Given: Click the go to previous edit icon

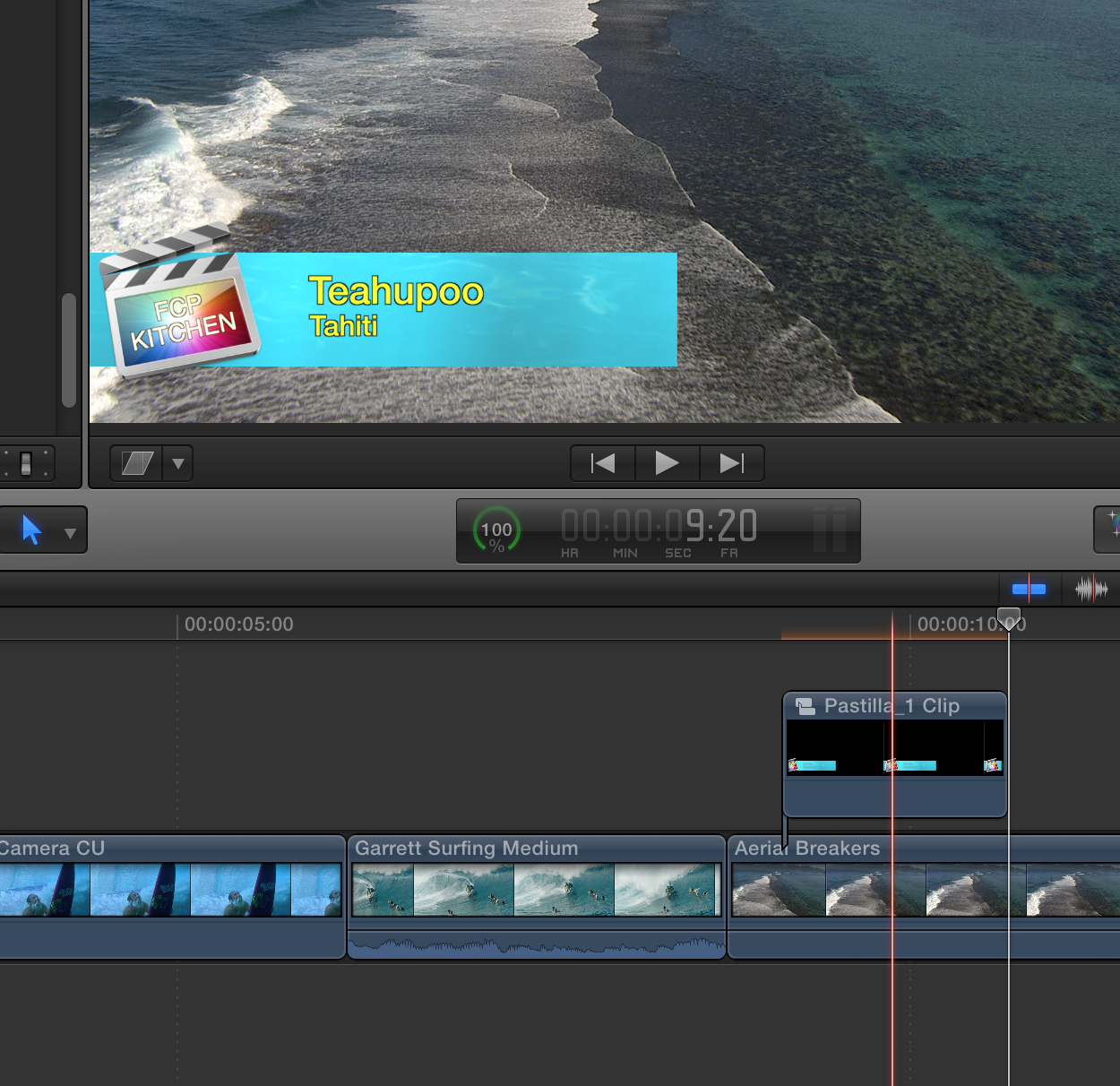Looking at the screenshot, I should (602, 463).
